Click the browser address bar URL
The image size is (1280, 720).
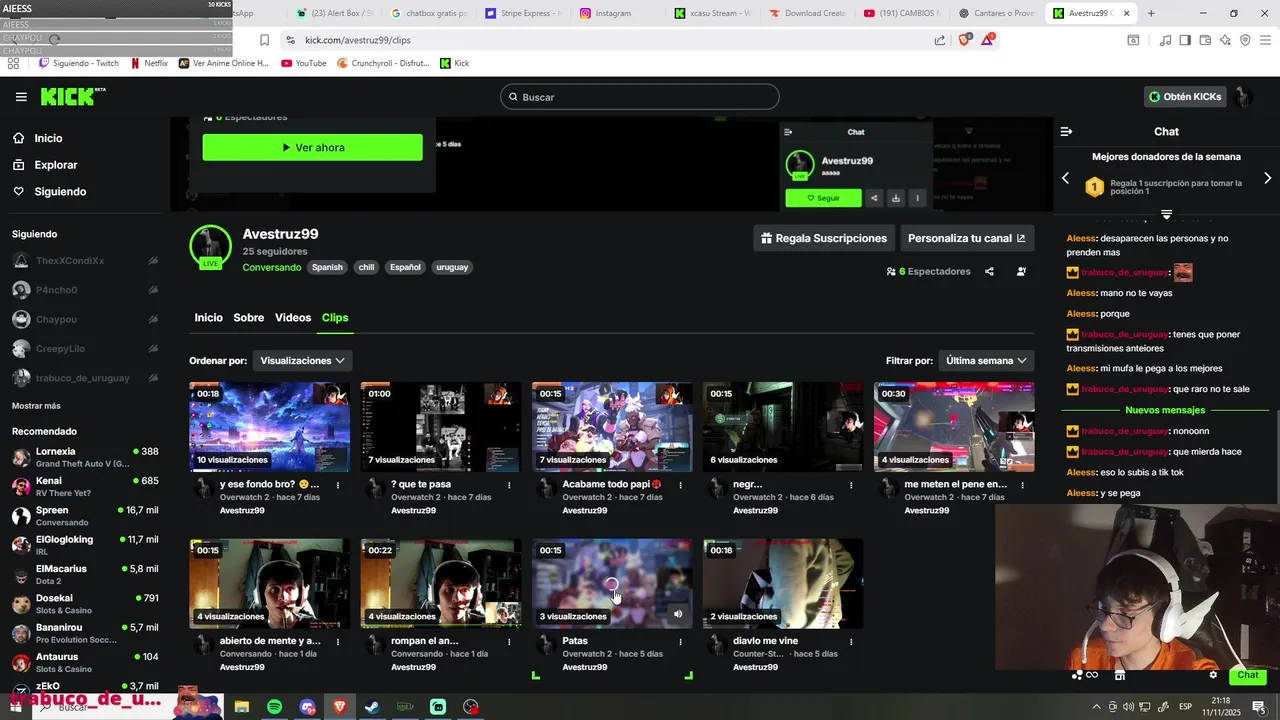[358, 40]
